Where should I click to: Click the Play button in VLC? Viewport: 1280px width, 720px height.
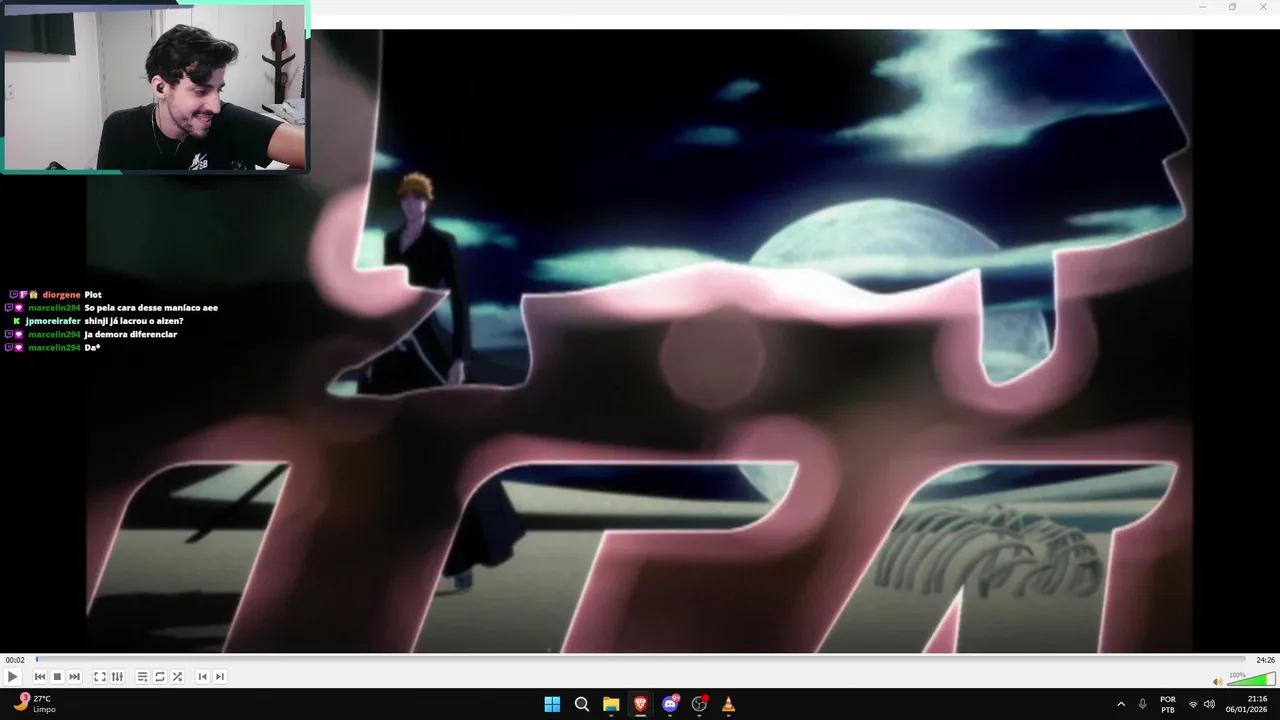point(13,677)
